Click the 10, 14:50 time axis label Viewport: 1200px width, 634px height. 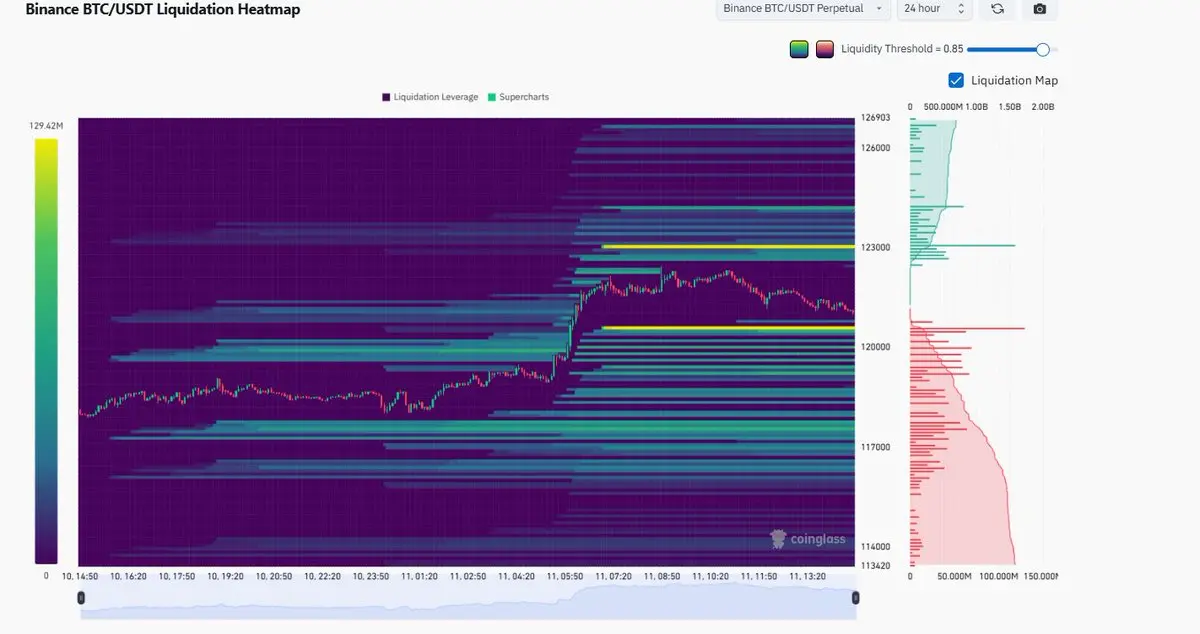pos(80,577)
